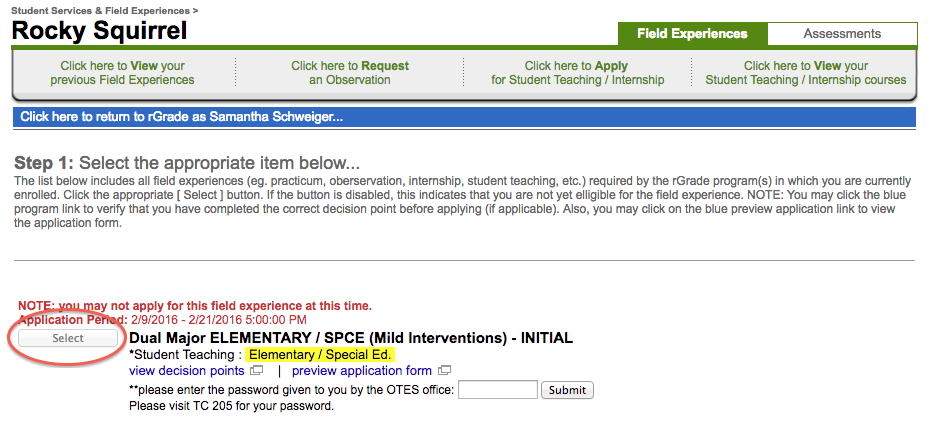Open the Assessments tab
This screenshot has height=430, width=928.
pos(842,34)
